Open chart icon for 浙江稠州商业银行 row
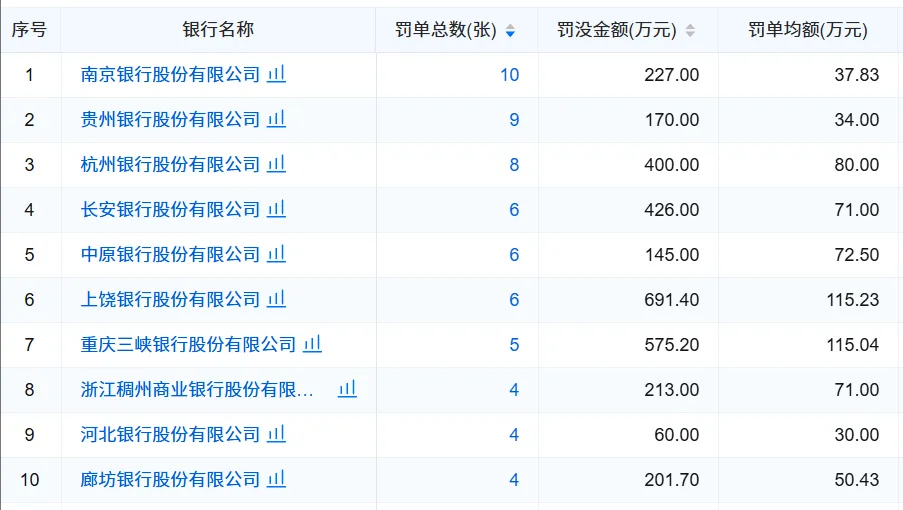 click(347, 389)
